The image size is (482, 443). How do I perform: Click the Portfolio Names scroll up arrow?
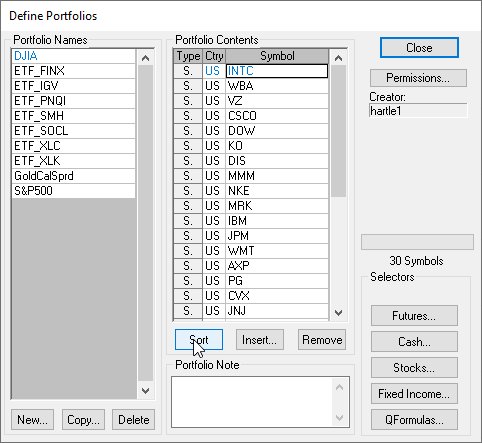[145, 58]
